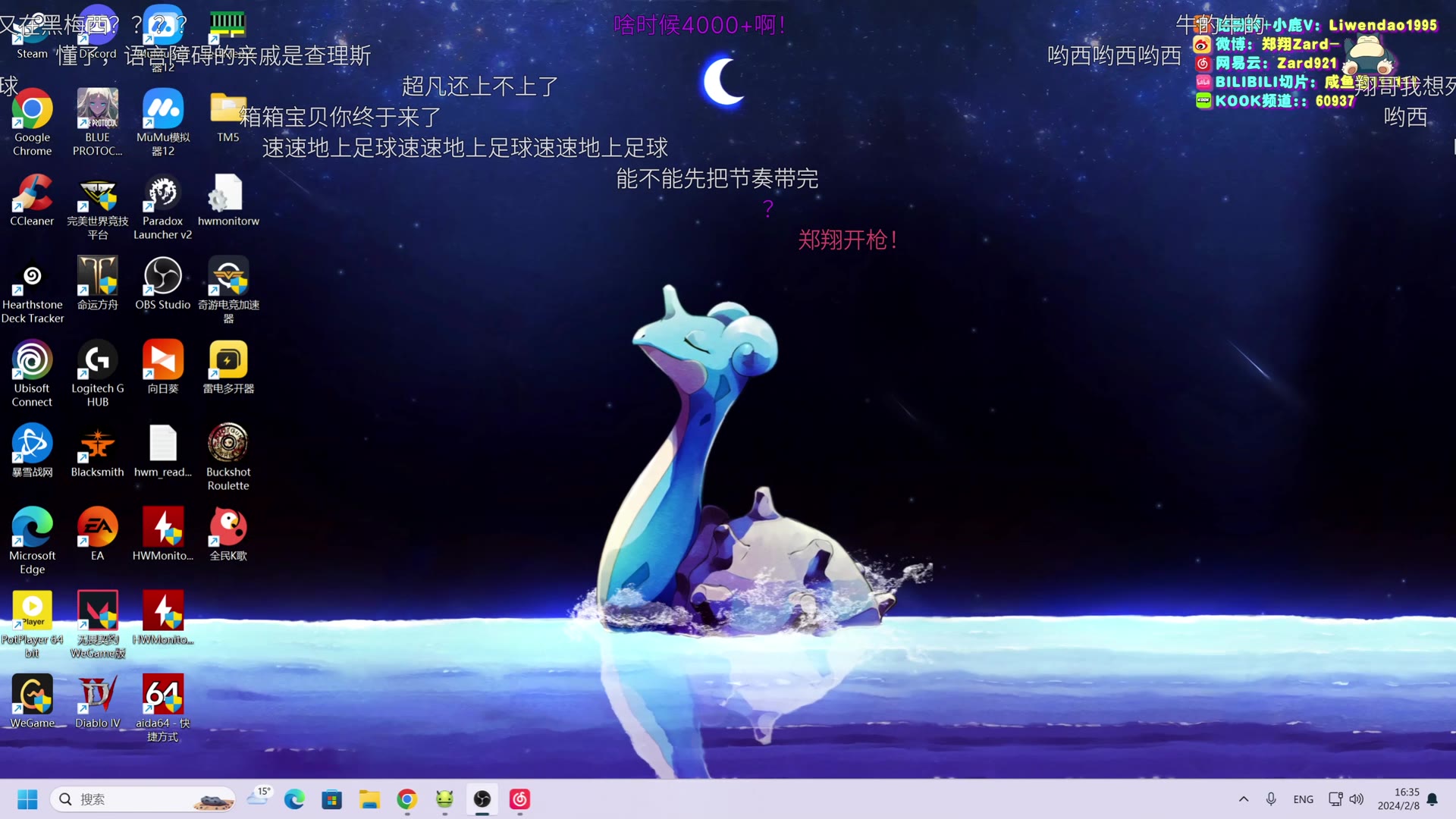Open the Windows Start menu
Viewport: 1456px width, 819px height.
click(27, 799)
